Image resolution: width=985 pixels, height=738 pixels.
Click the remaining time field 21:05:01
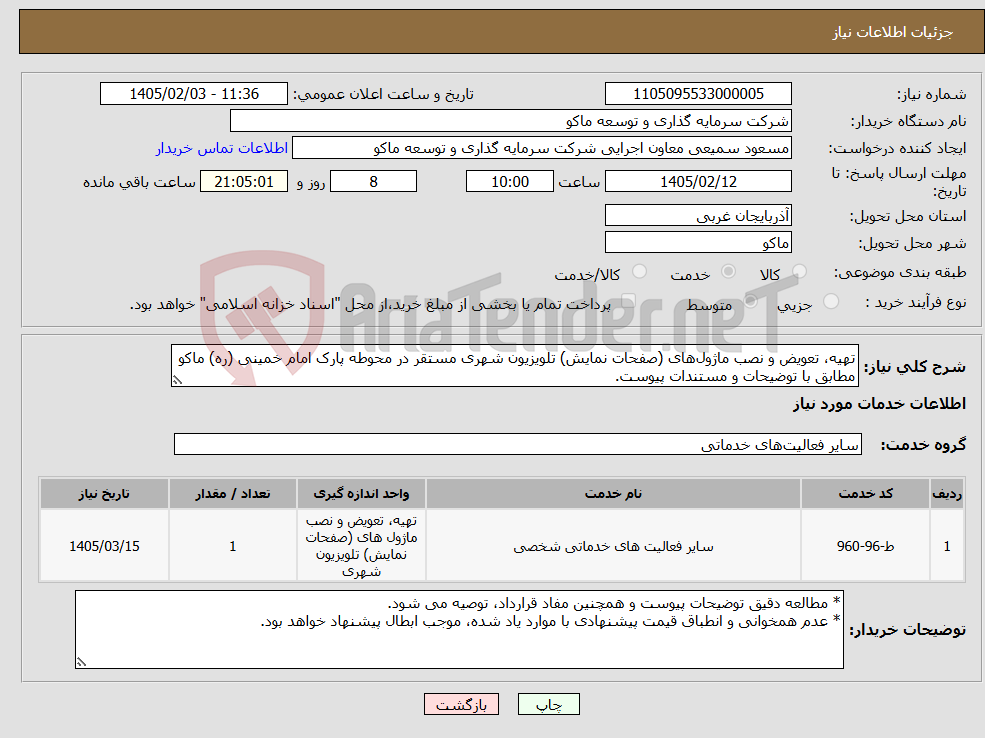coord(244,182)
